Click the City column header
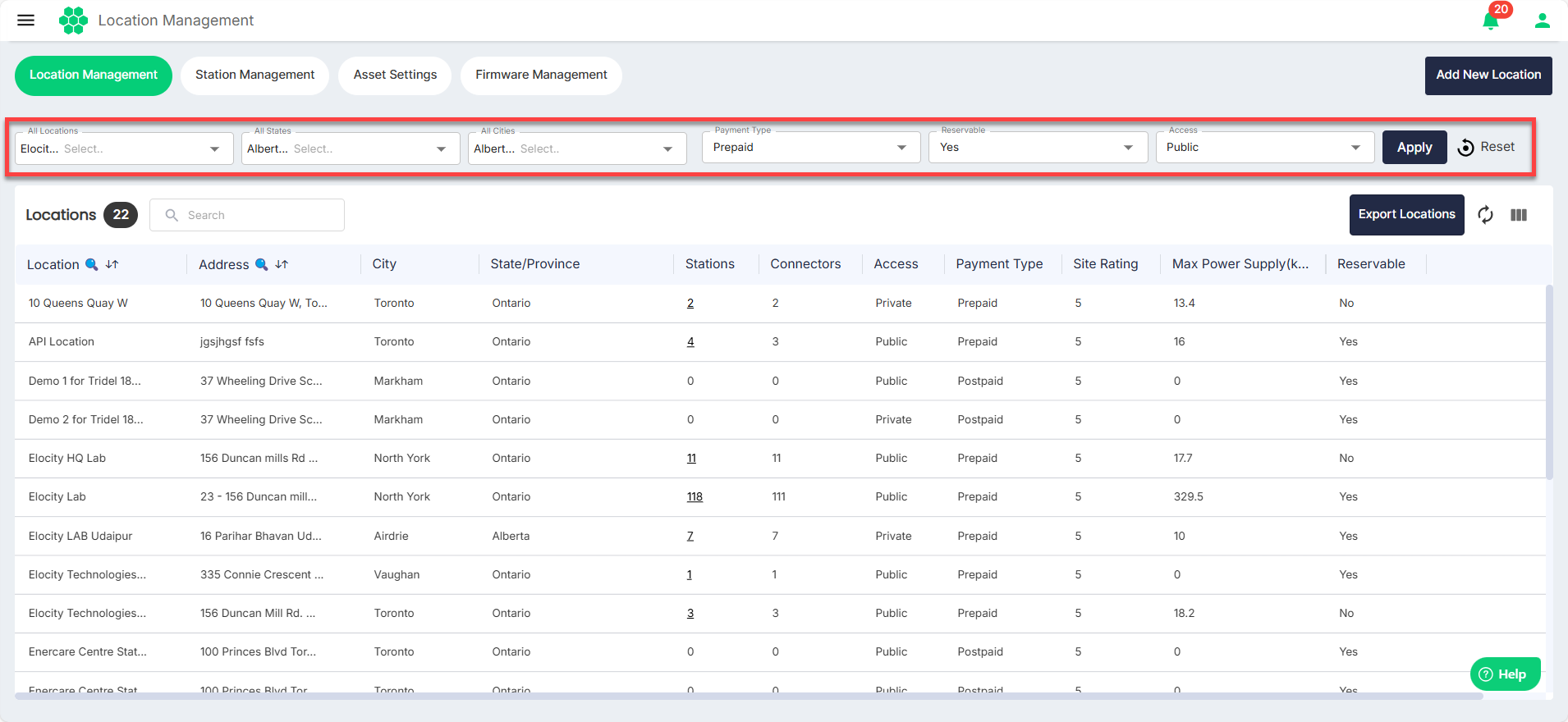 pos(384,264)
